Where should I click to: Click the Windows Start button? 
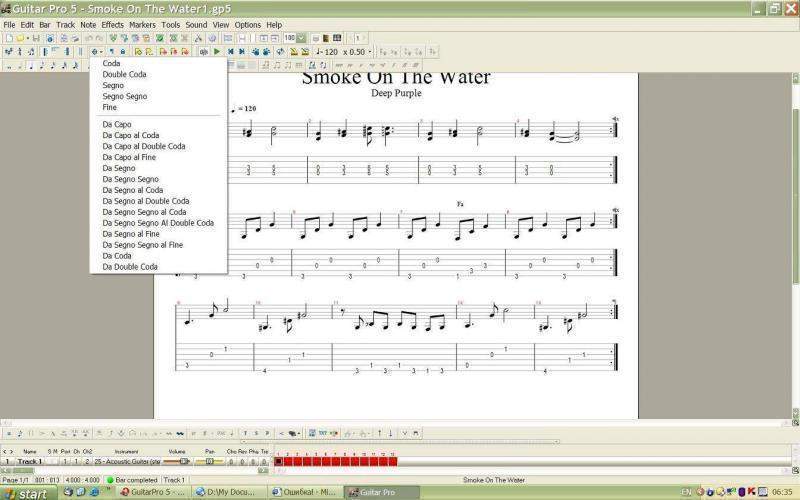[26, 493]
